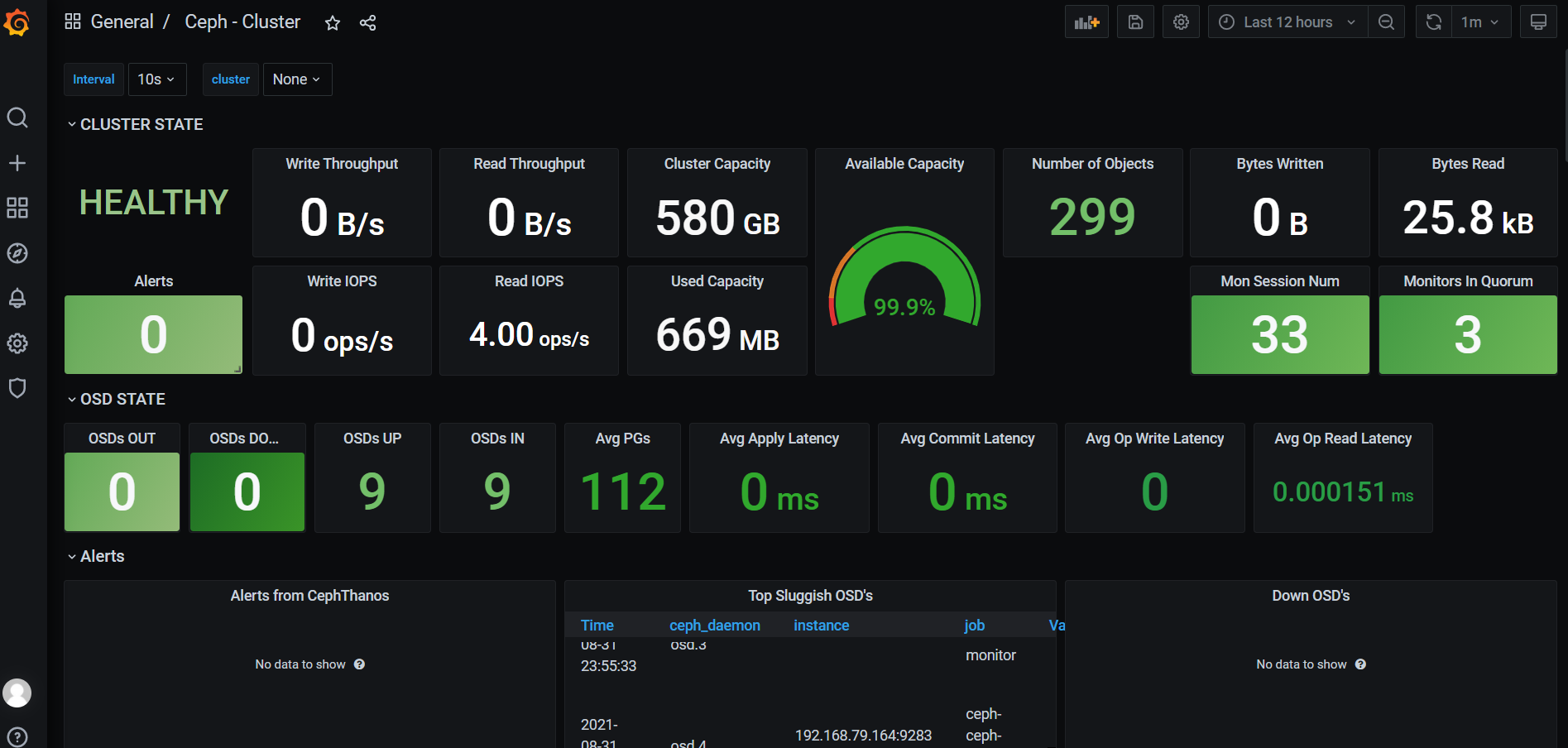The height and width of the screenshot is (748, 1568).
Task: Click the 192.168.79.164:9283 instance cell
Action: pos(863,736)
